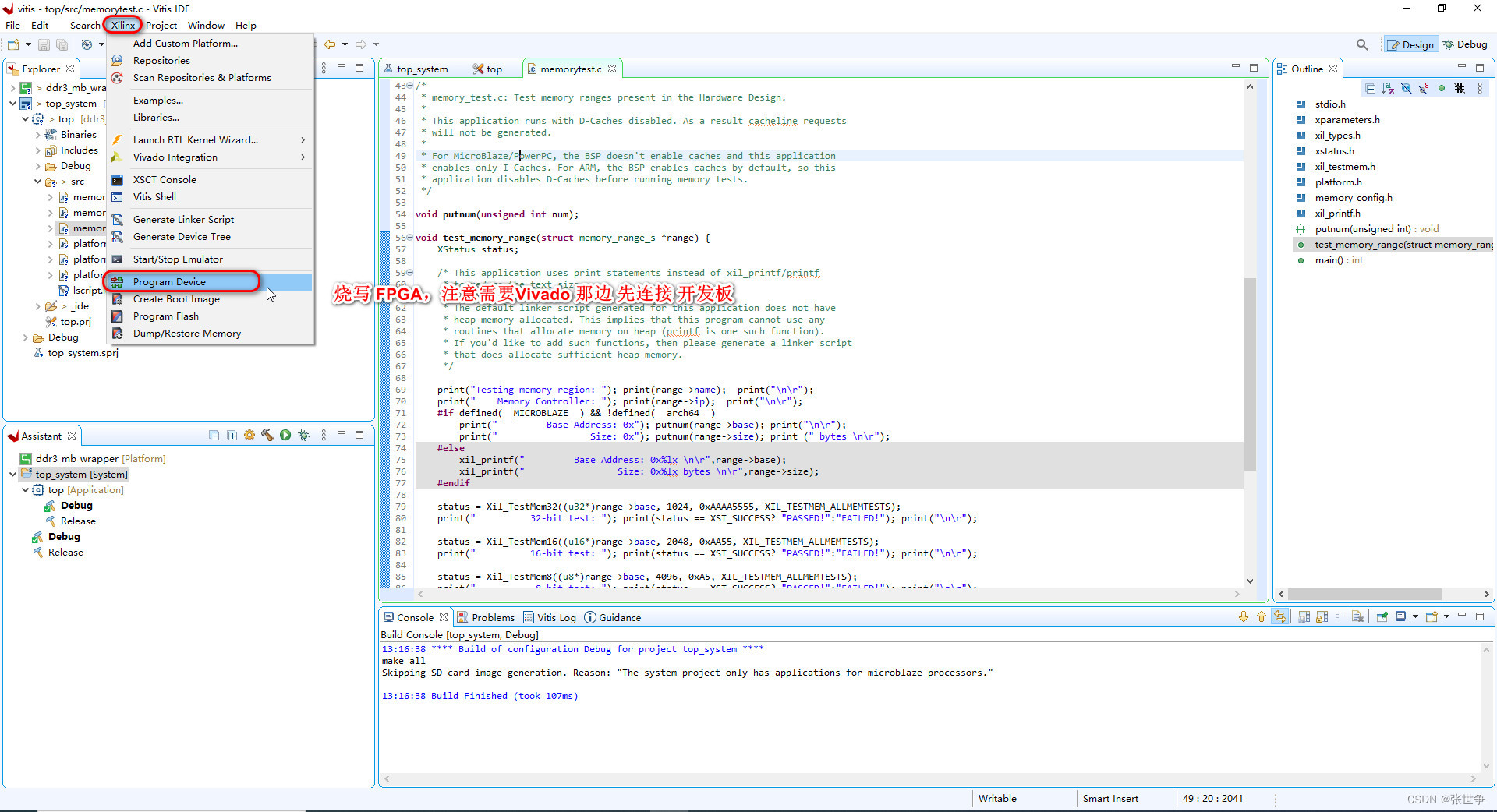The width and height of the screenshot is (1497, 812).
Task: Open Guidance tab
Action: [x=613, y=617]
